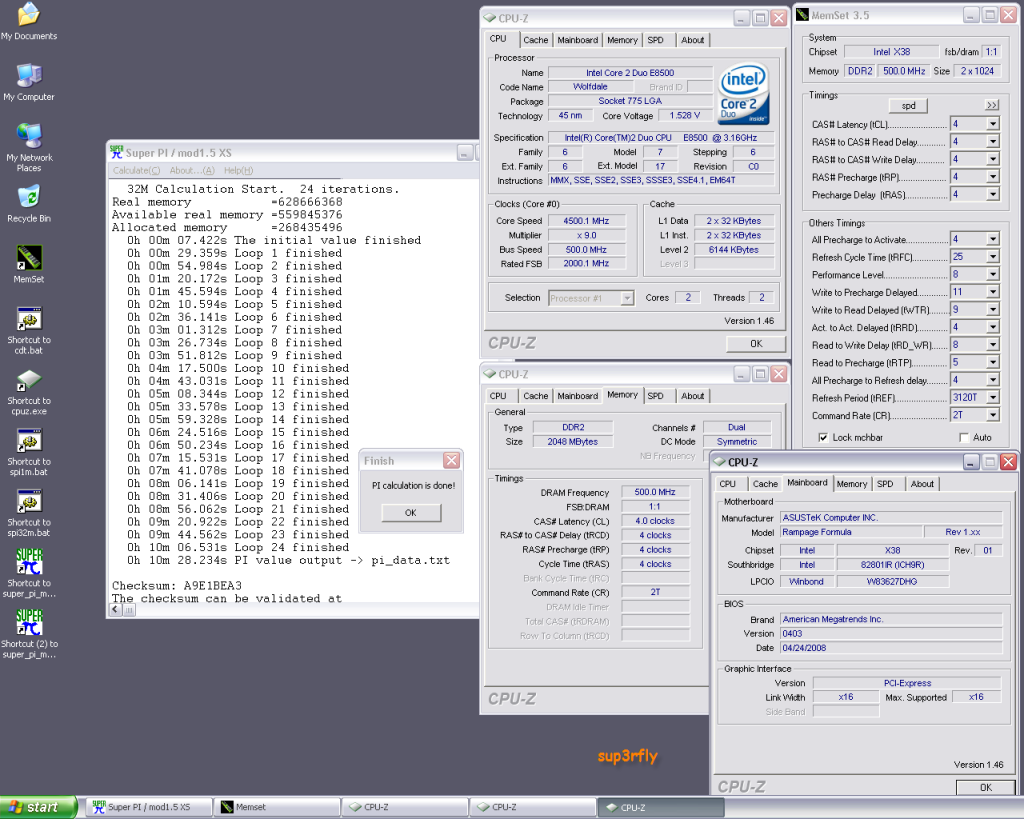Open Help menu in Super PI
Viewport: 1024px width, 819px height.
click(238, 170)
